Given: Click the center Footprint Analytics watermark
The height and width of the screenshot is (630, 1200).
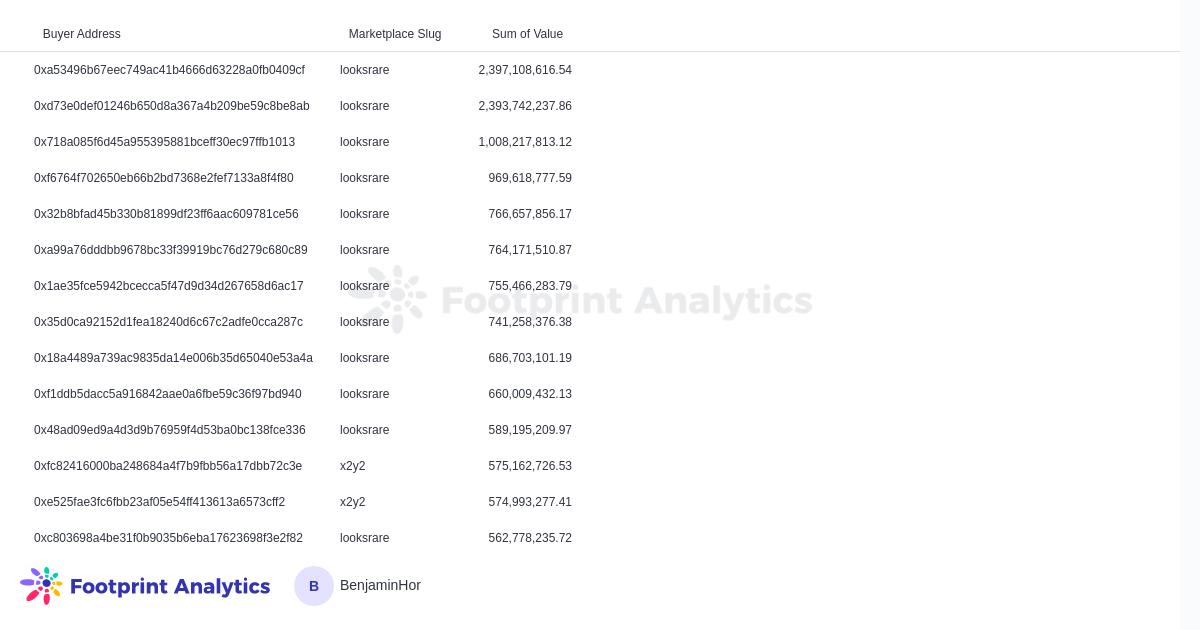Looking at the screenshot, I should [590, 300].
